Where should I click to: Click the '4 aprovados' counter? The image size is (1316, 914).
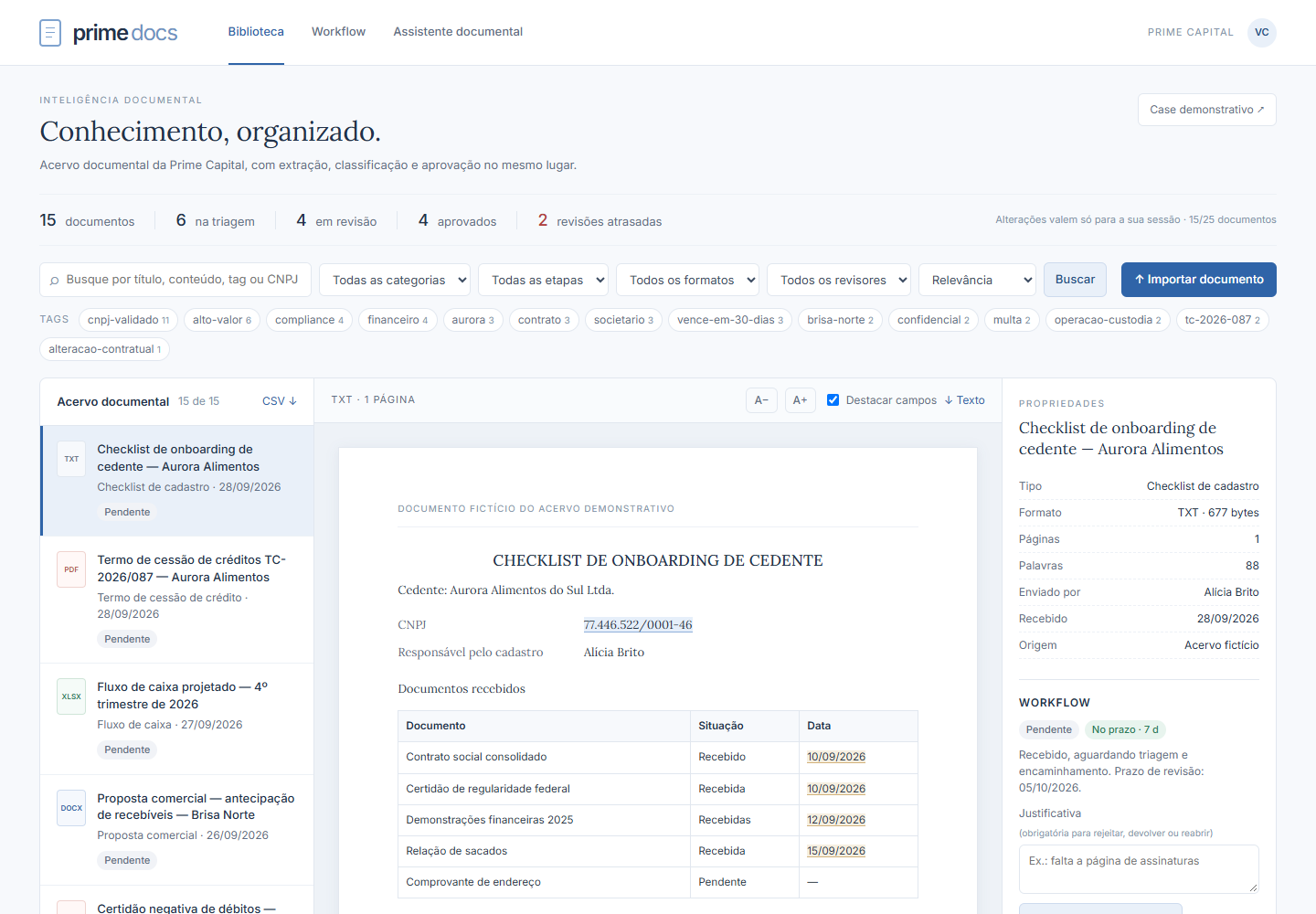point(458,220)
